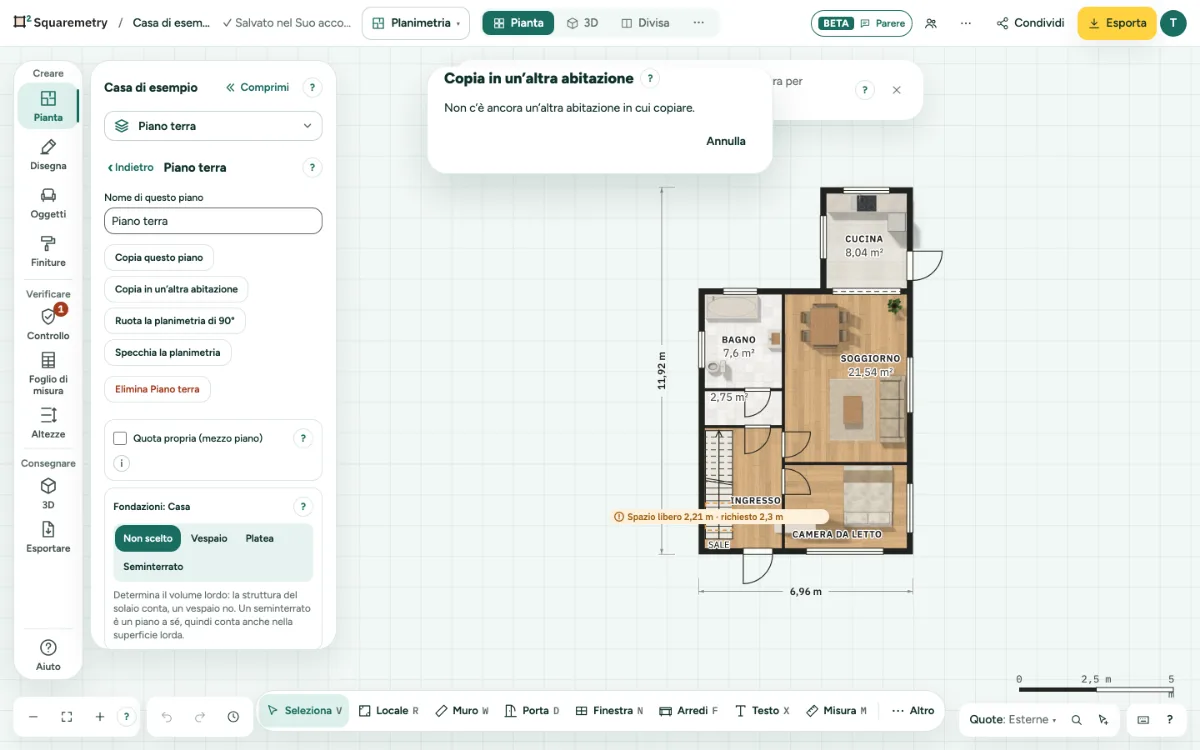The height and width of the screenshot is (750, 1200).
Task: Dismiss the notification with the X
Action: click(x=896, y=90)
